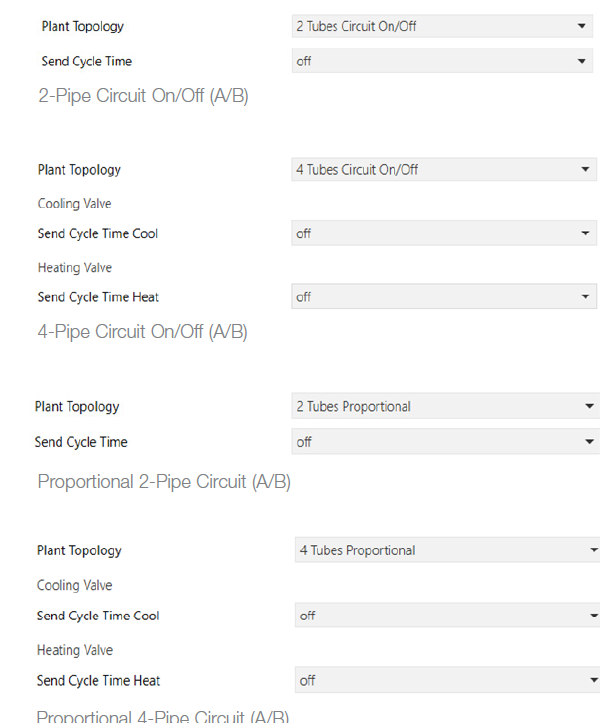
Task: Expand Send Cycle Time under 2 Tubes Circuit On/Off
Action: click(x=442, y=61)
